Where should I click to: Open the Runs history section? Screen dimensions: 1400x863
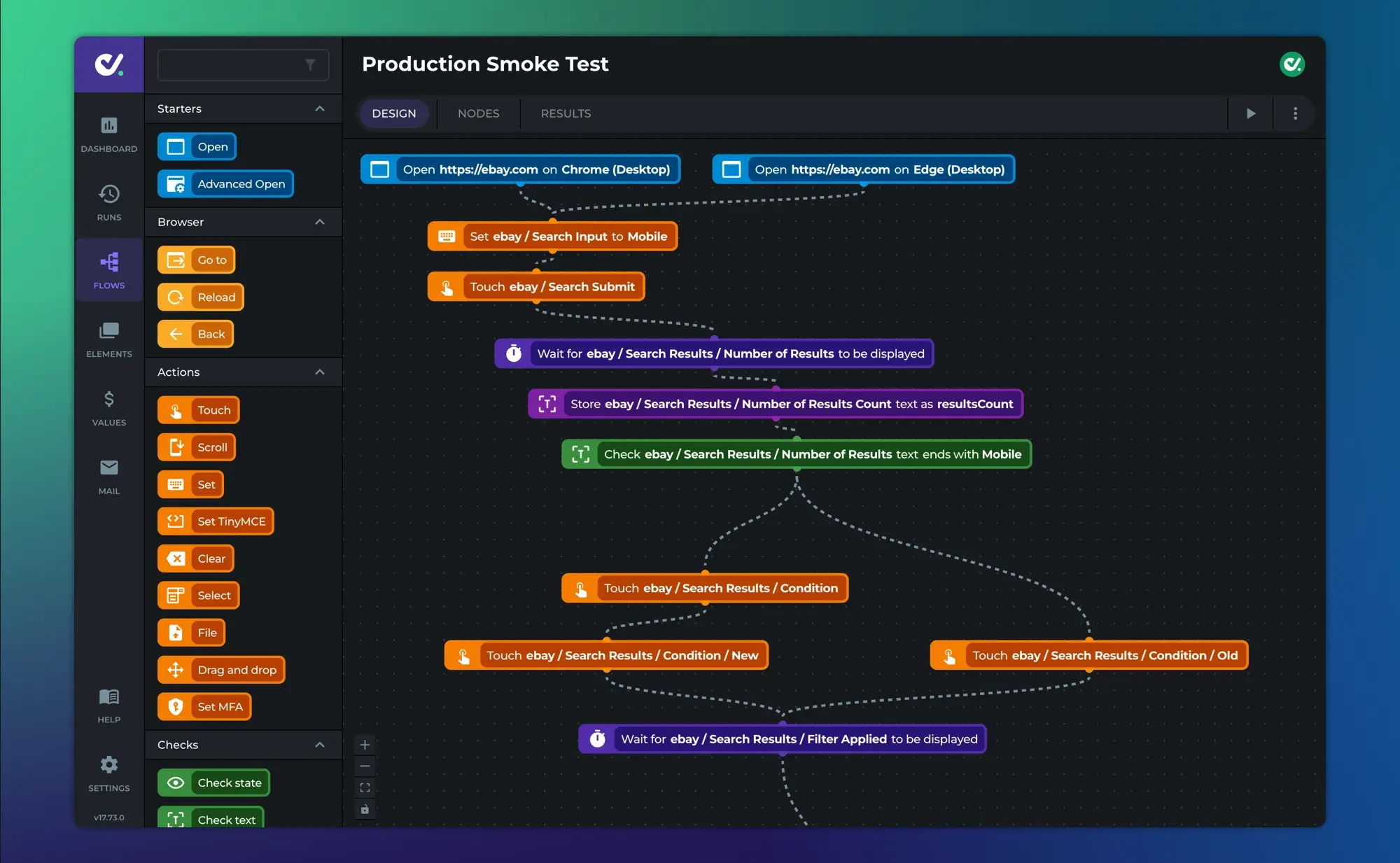pos(108,203)
